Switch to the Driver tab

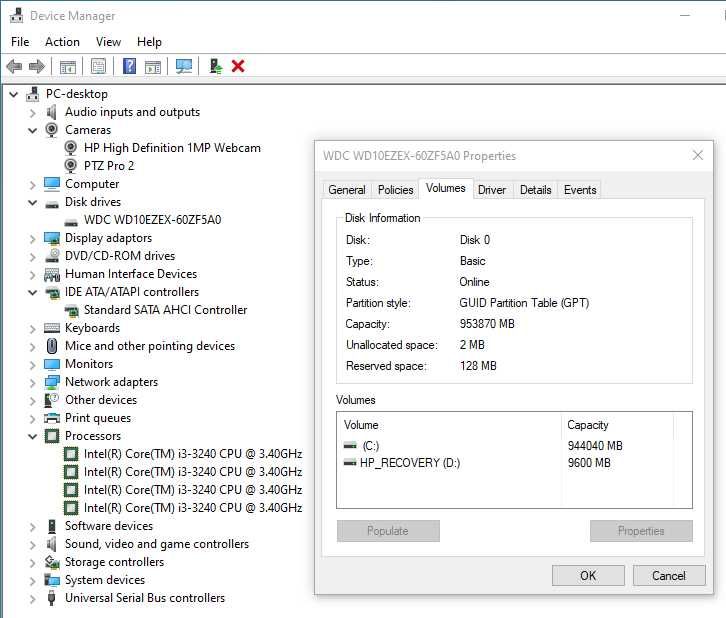[x=492, y=190]
